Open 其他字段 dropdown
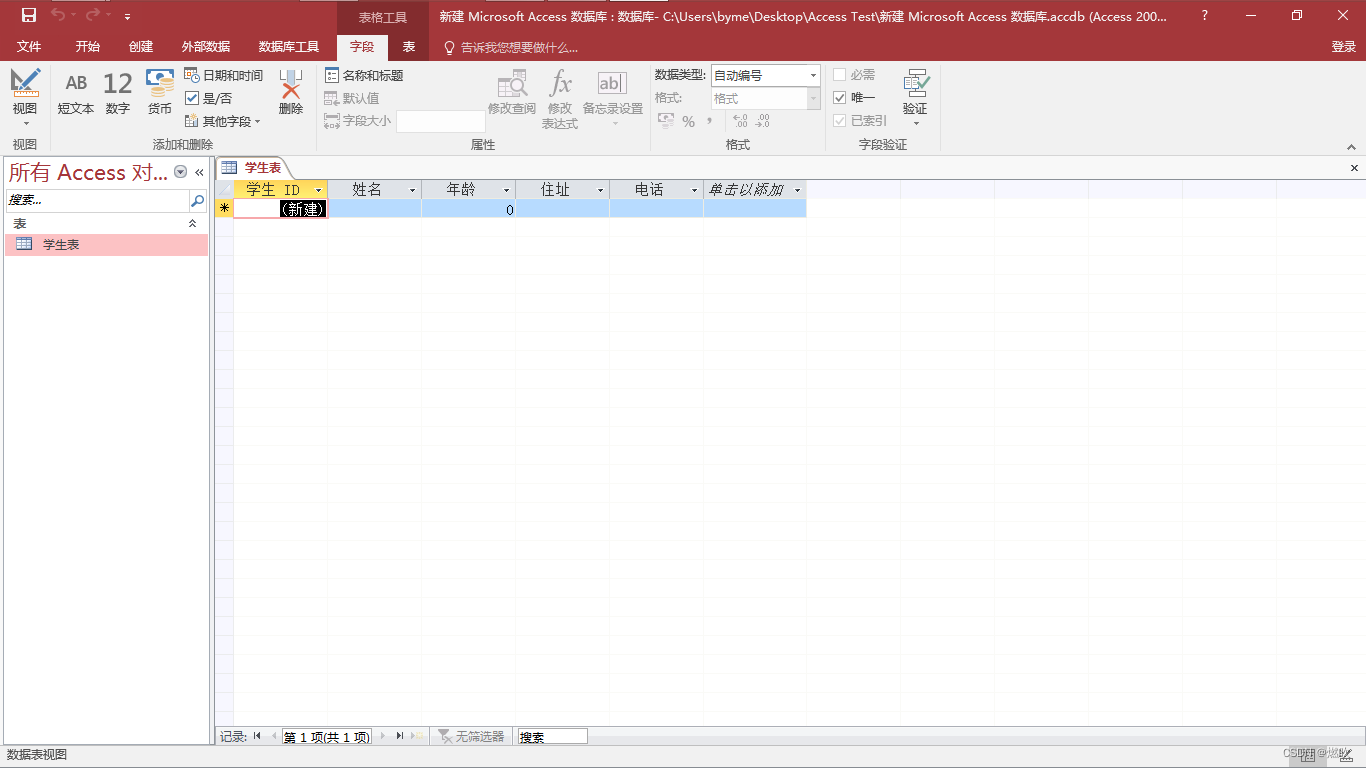 tap(223, 121)
